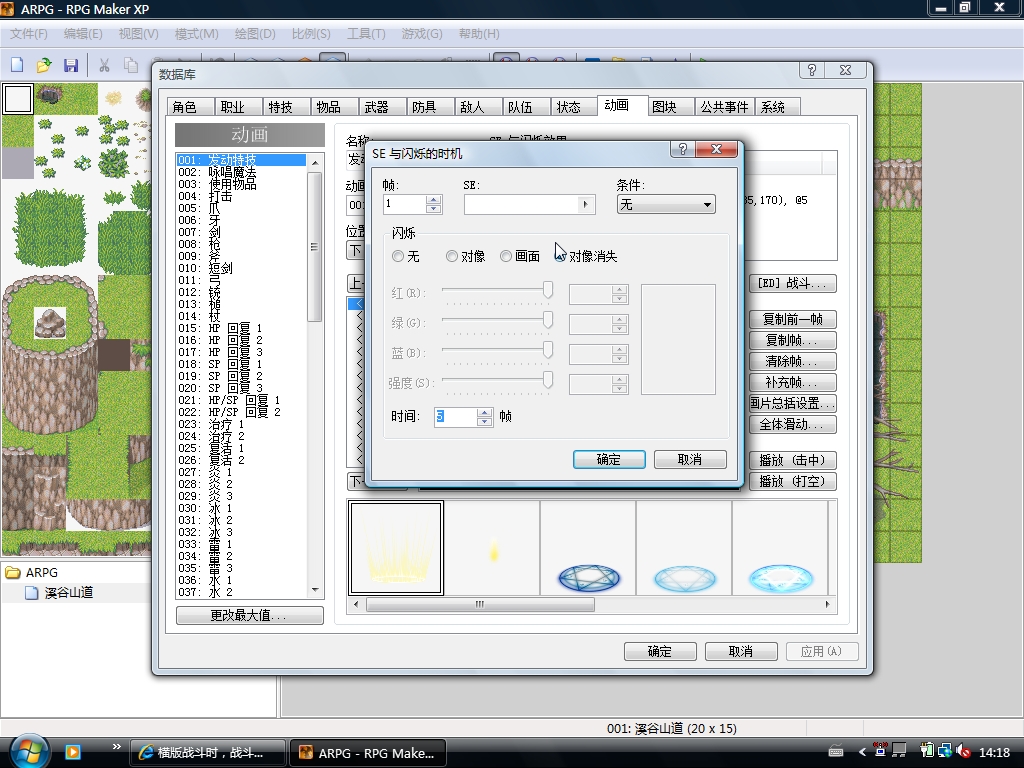Click the network globe tray icon
The image size is (1024, 768).
pyautogui.click(x=945, y=752)
